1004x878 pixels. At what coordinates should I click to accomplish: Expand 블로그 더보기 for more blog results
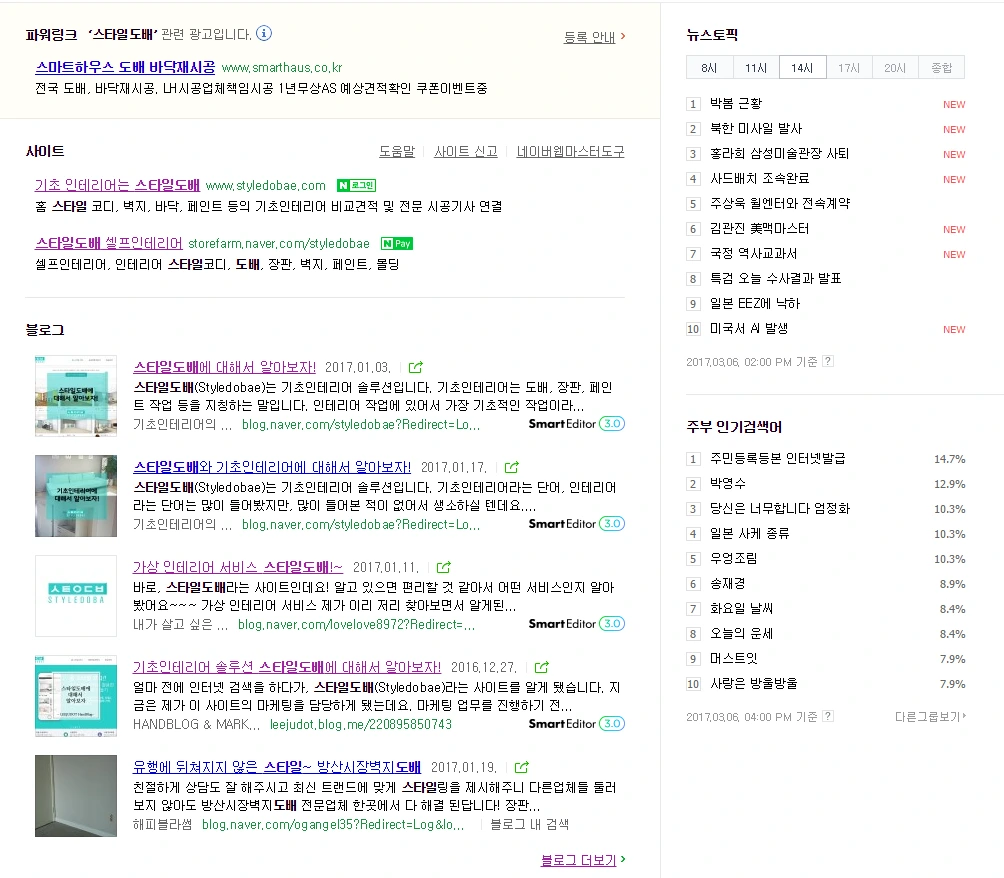pyautogui.click(x=583, y=860)
